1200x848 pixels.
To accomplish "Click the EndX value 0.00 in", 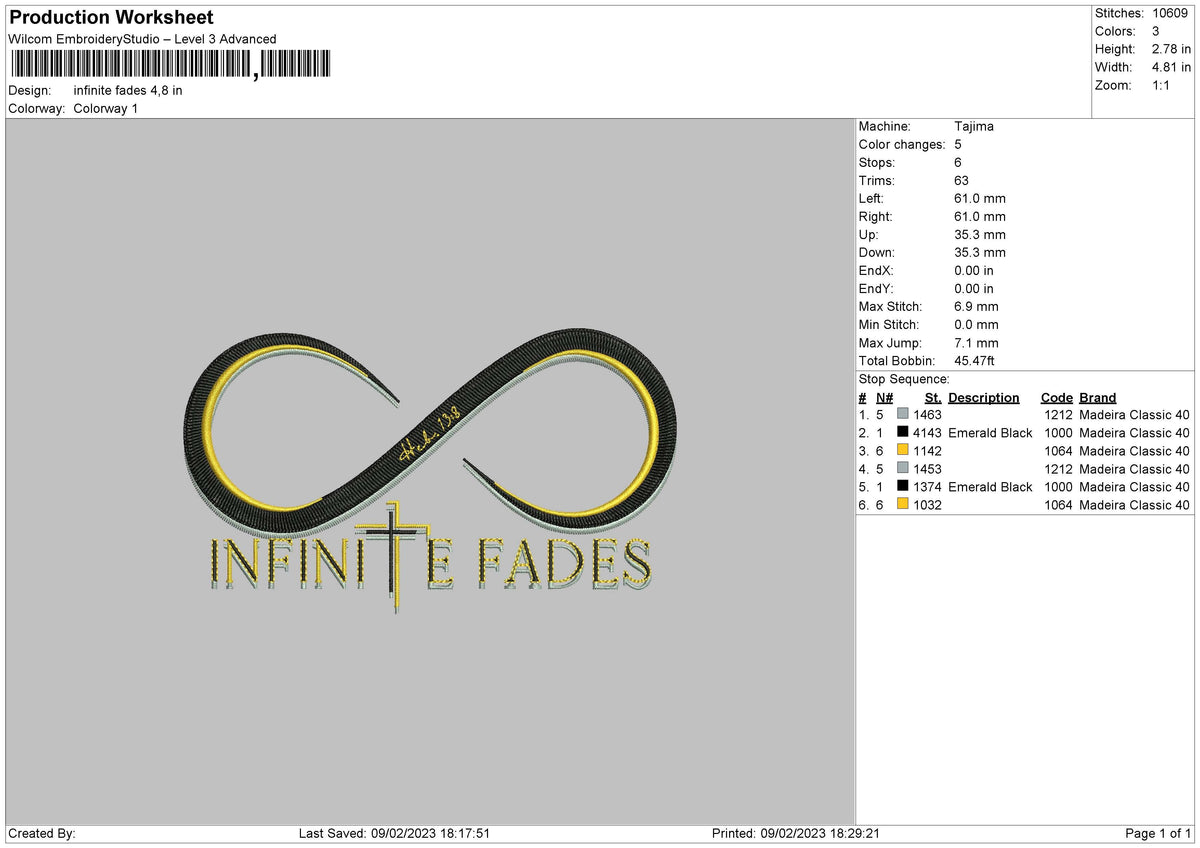I will point(974,270).
